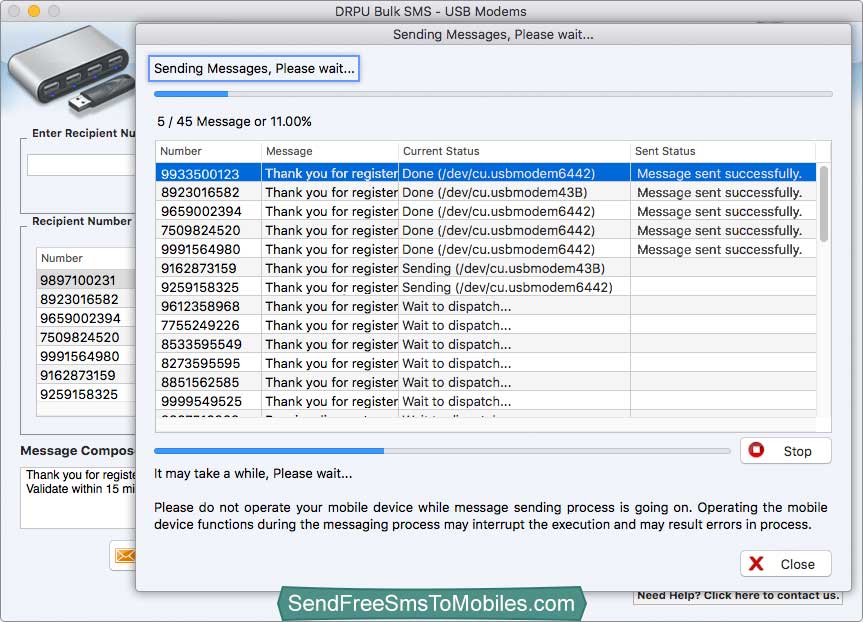Click the Stop button label

point(797,451)
